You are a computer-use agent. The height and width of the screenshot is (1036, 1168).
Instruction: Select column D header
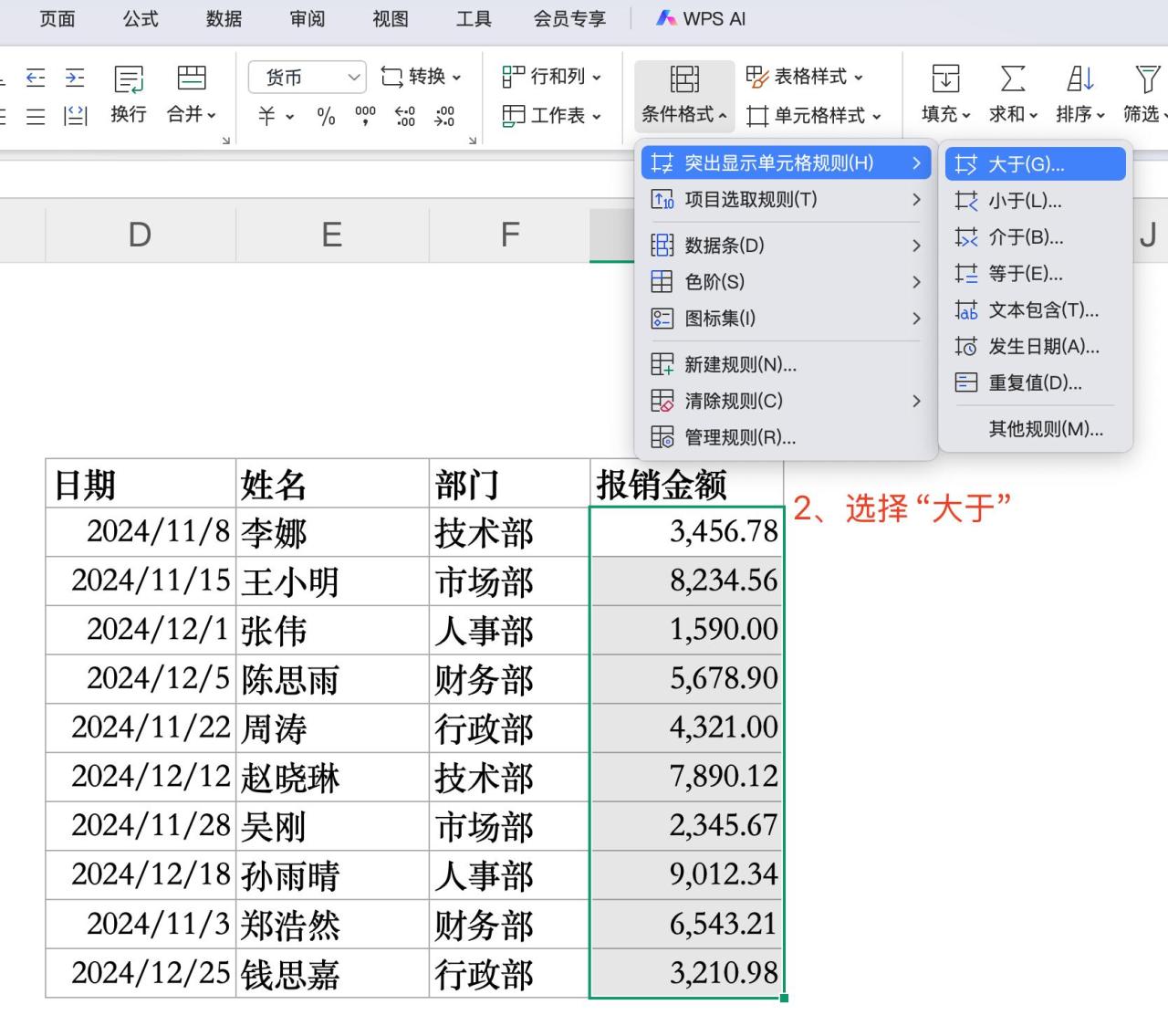click(x=141, y=235)
